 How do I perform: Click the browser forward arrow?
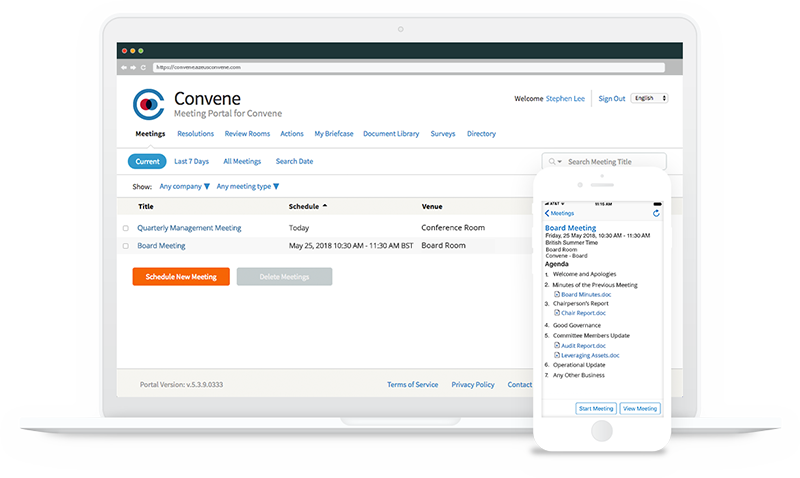[133, 67]
